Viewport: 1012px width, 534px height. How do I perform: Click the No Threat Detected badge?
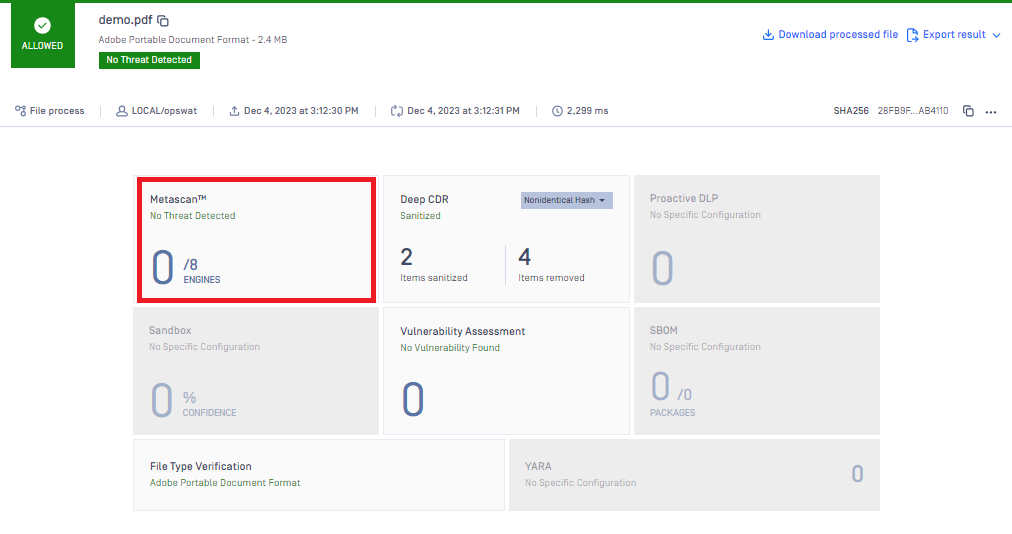[x=150, y=60]
